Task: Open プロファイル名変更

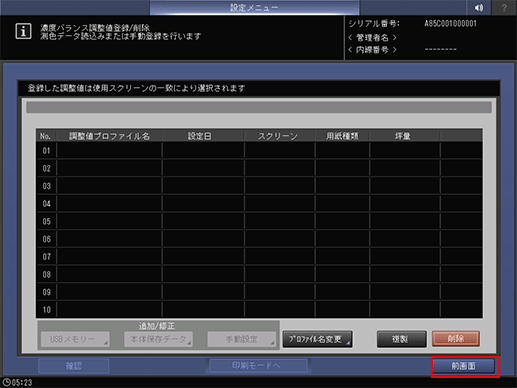Action: click(x=317, y=339)
